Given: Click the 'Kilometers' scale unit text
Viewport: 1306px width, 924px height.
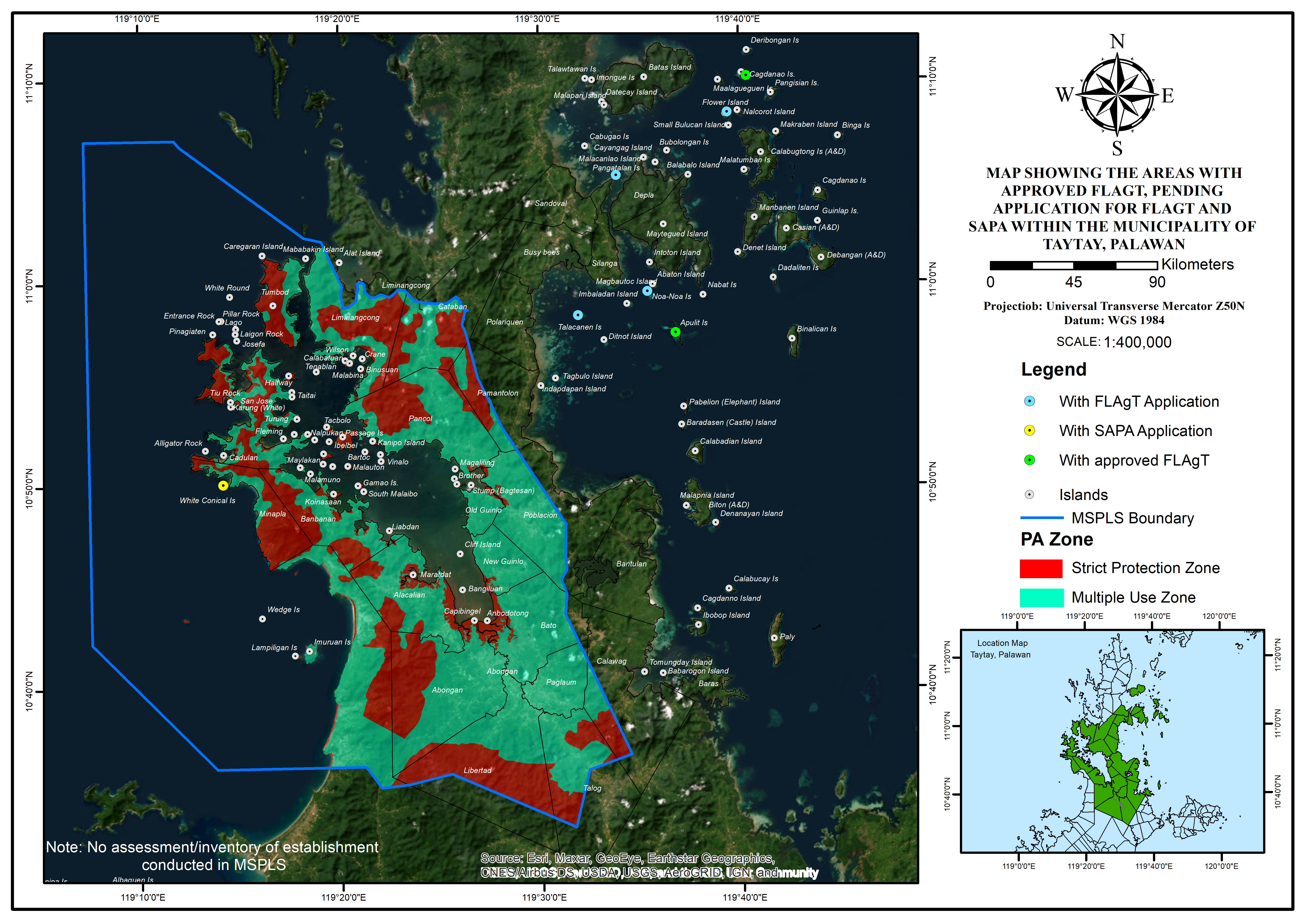Looking at the screenshot, I should click(x=1197, y=265).
